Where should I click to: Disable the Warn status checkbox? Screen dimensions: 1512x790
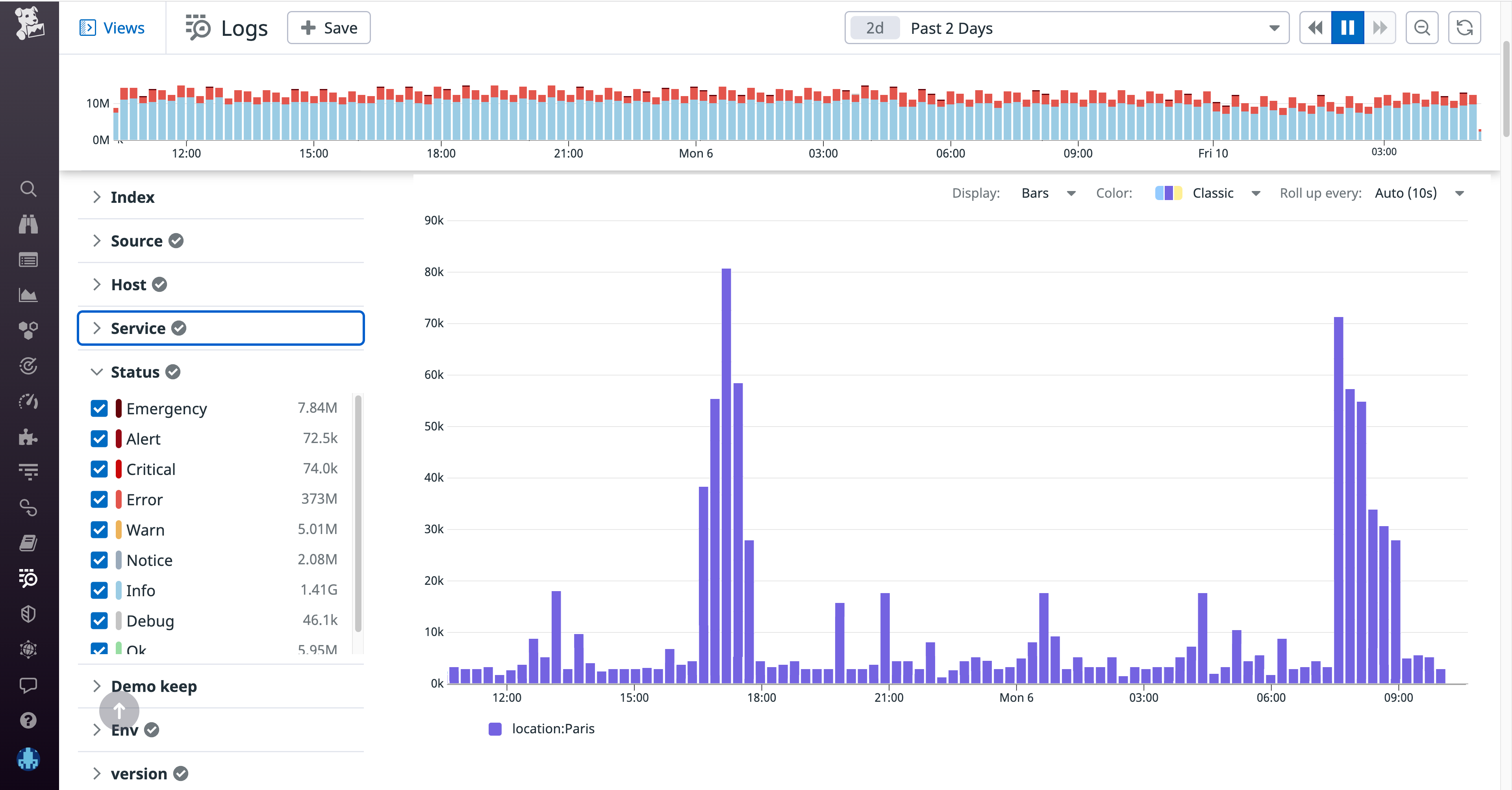[x=99, y=530]
